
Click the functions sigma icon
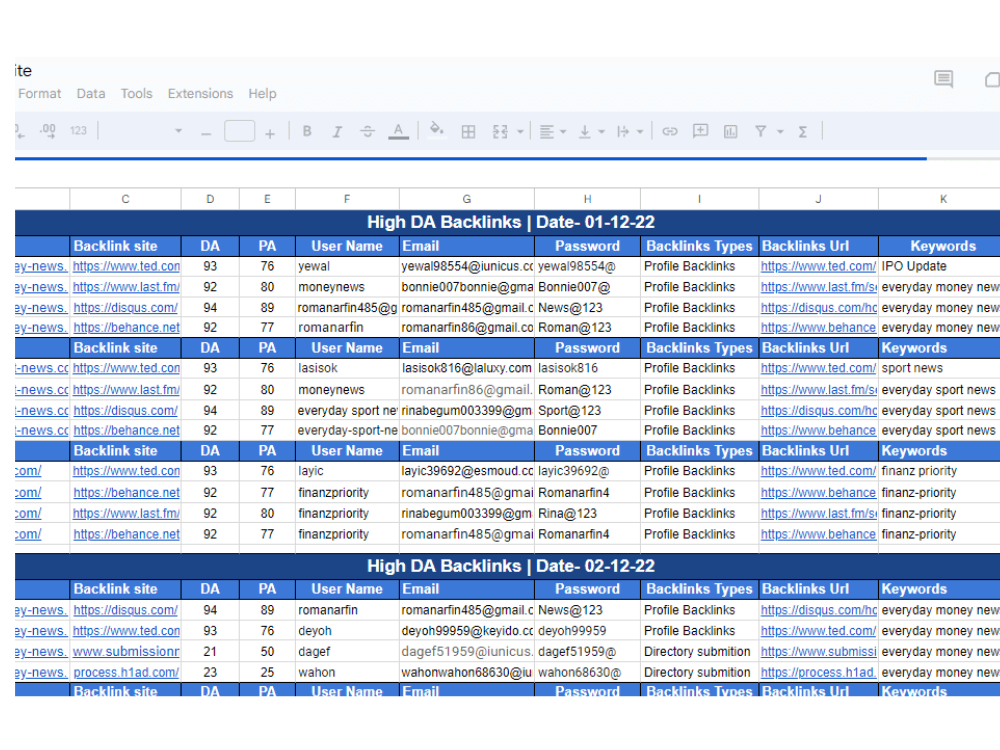tap(803, 132)
